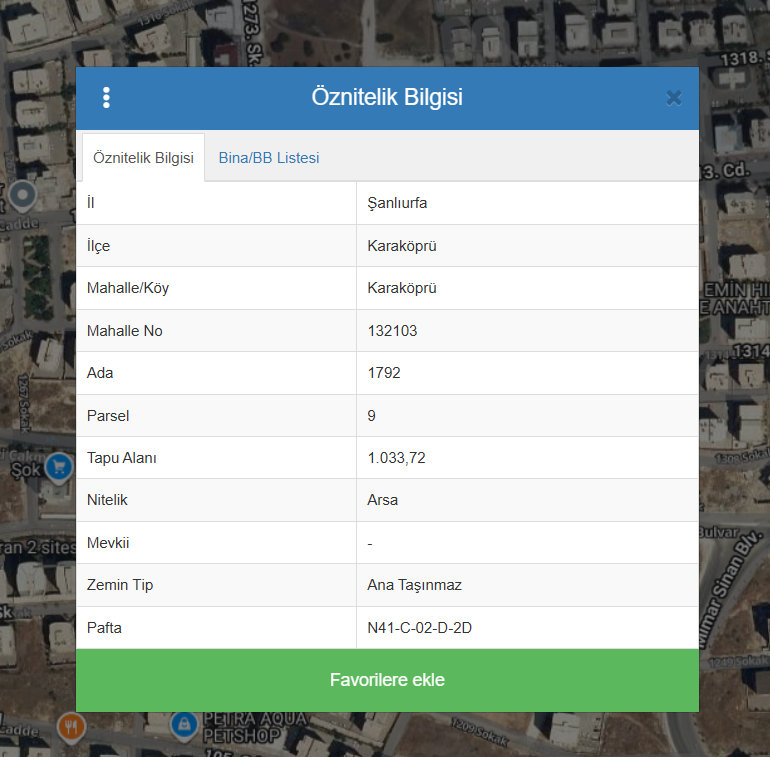Click the Mahalle No value 132103
This screenshot has height=757, width=770.
(x=392, y=331)
